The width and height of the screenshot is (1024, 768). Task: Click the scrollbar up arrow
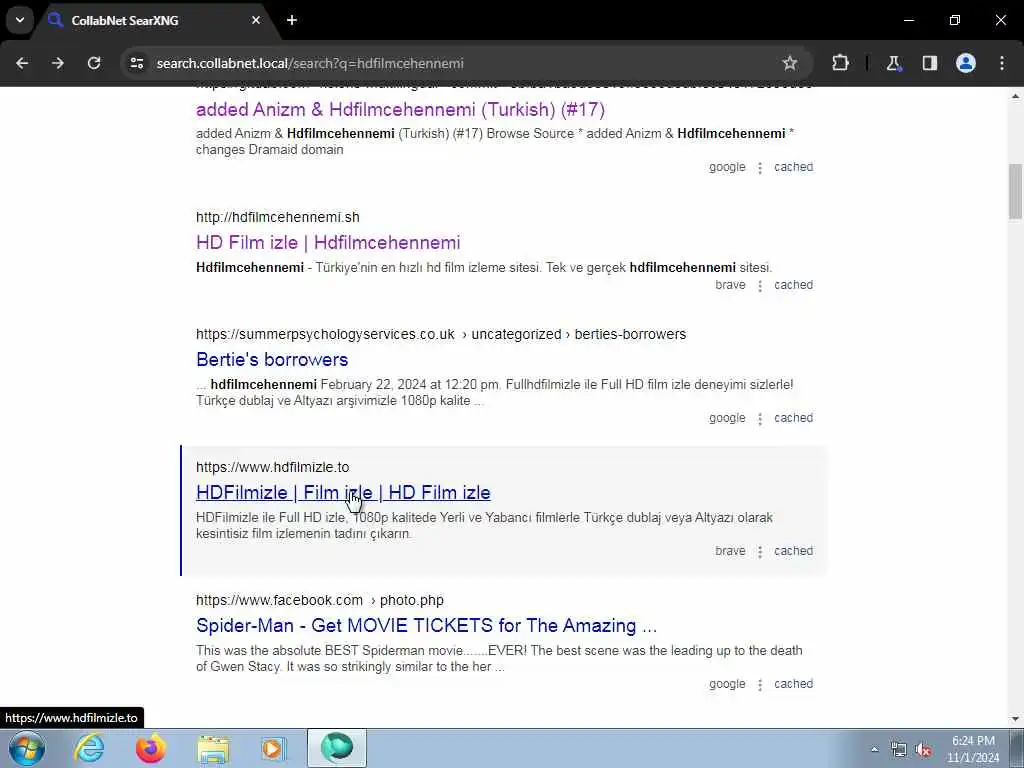coord(1015,96)
